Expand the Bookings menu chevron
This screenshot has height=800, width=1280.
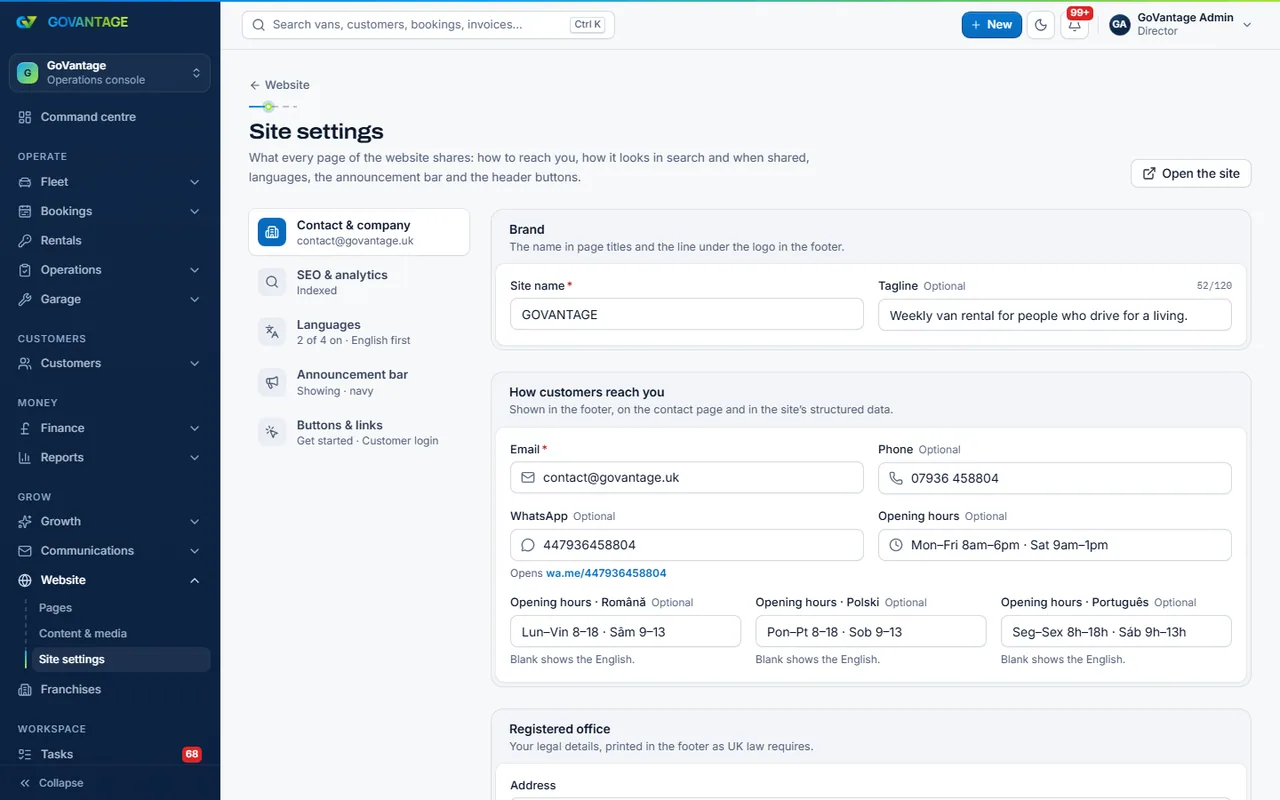pyautogui.click(x=195, y=212)
